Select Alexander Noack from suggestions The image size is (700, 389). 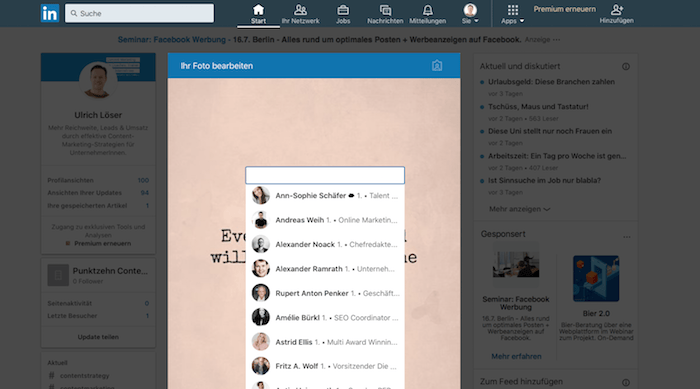coord(325,244)
